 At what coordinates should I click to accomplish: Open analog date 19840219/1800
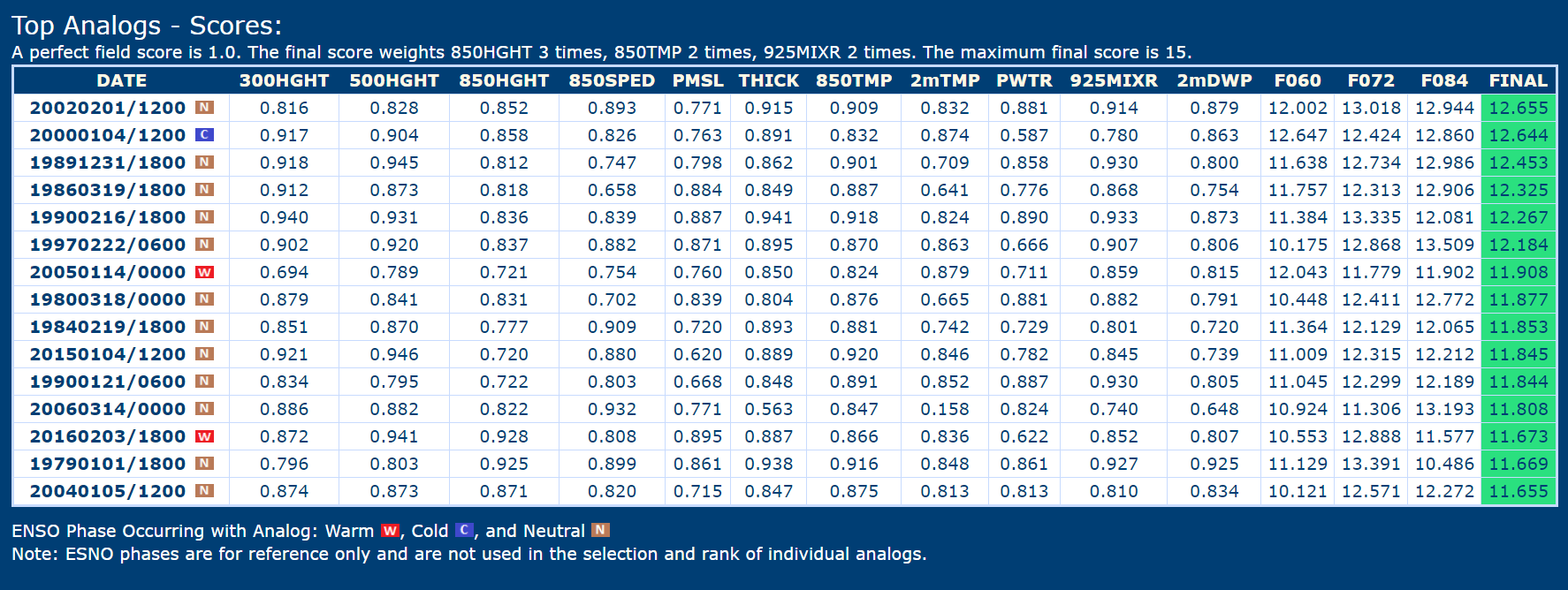(x=108, y=327)
